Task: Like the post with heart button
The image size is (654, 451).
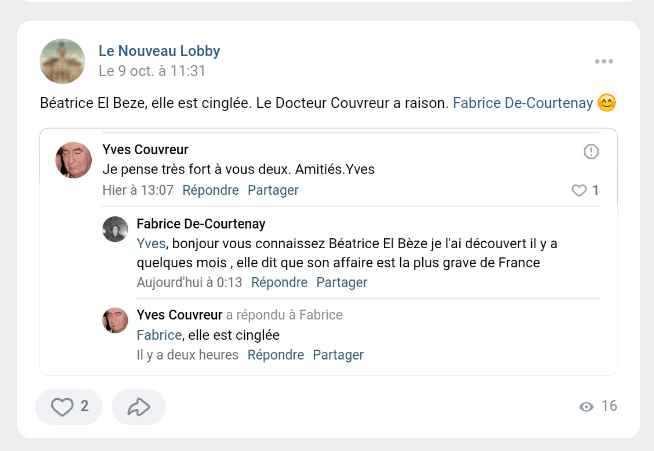Action: click(68, 407)
